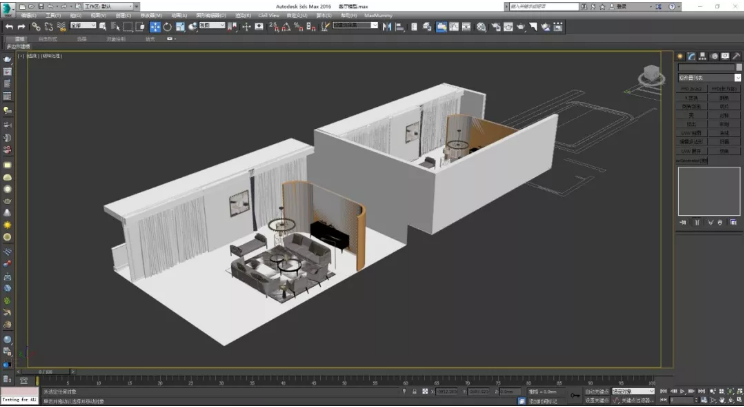Select the Select and Move tool

click(156, 26)
